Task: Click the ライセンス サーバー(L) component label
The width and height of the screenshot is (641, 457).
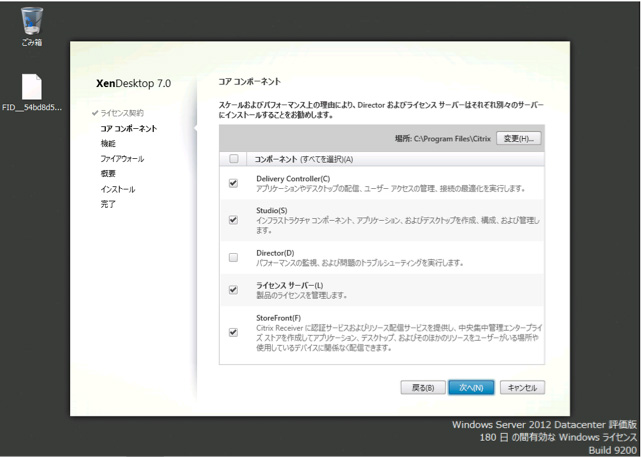Action: 289,285
